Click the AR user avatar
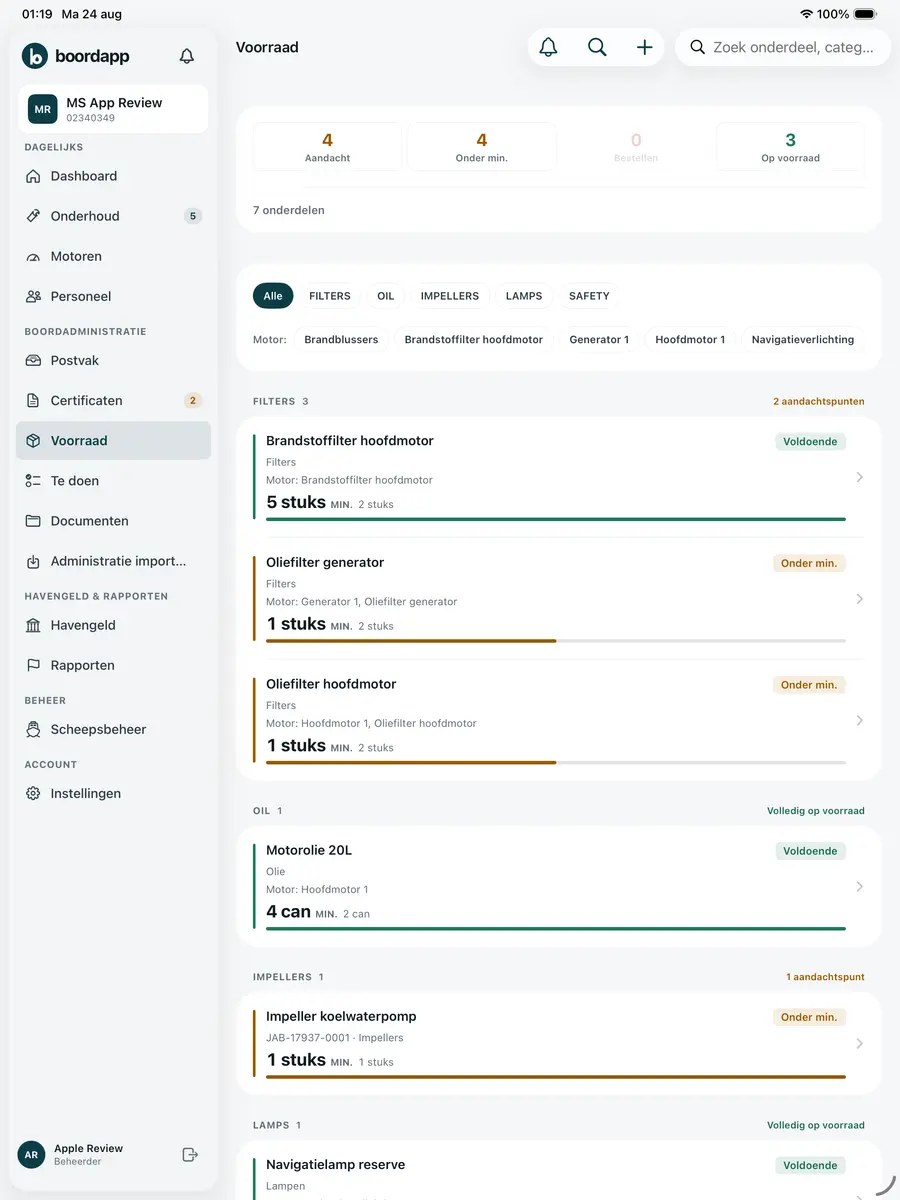The height and width of the screenshot is (1200, 900). tap(31, 1155)
